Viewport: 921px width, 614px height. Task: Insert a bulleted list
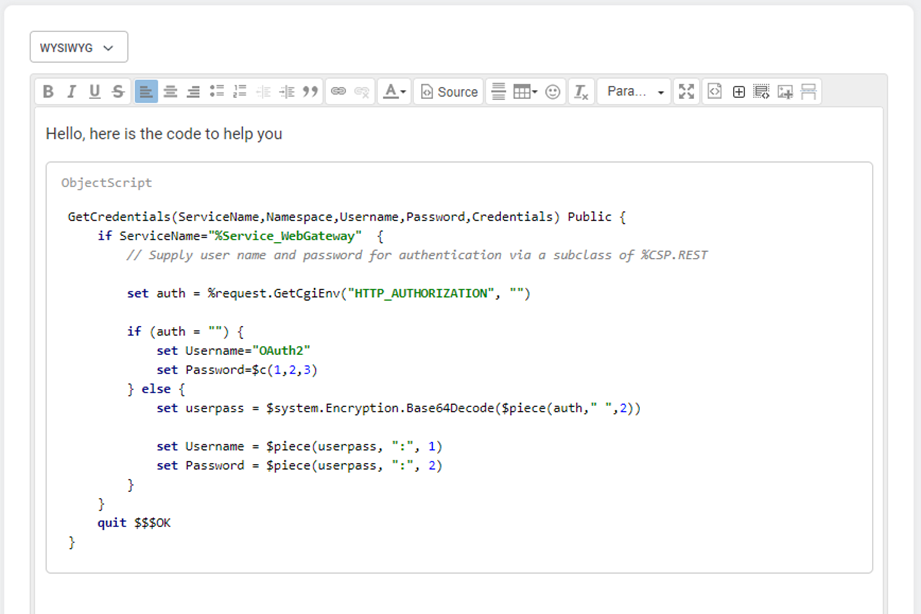(217, 92)
